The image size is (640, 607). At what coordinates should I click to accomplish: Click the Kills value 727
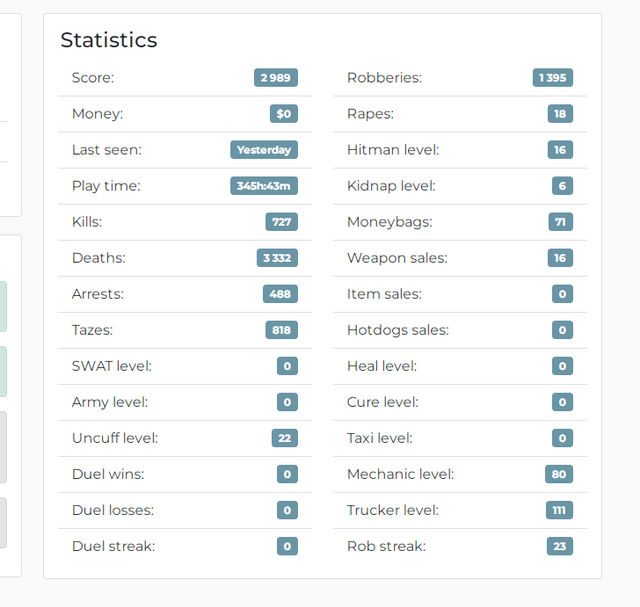pos(282,222)
